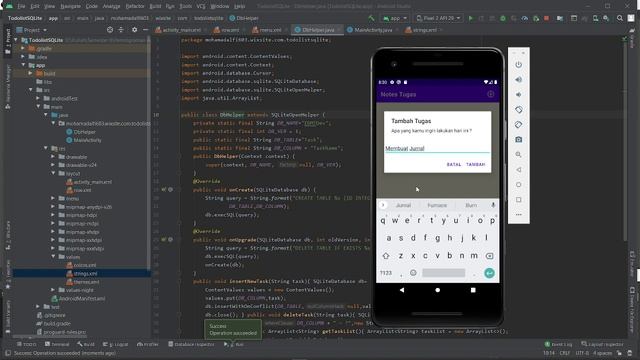Open search everywhere magnifier icon
The width and height of the screenshot is (640, 360).
tap(620, 18)
